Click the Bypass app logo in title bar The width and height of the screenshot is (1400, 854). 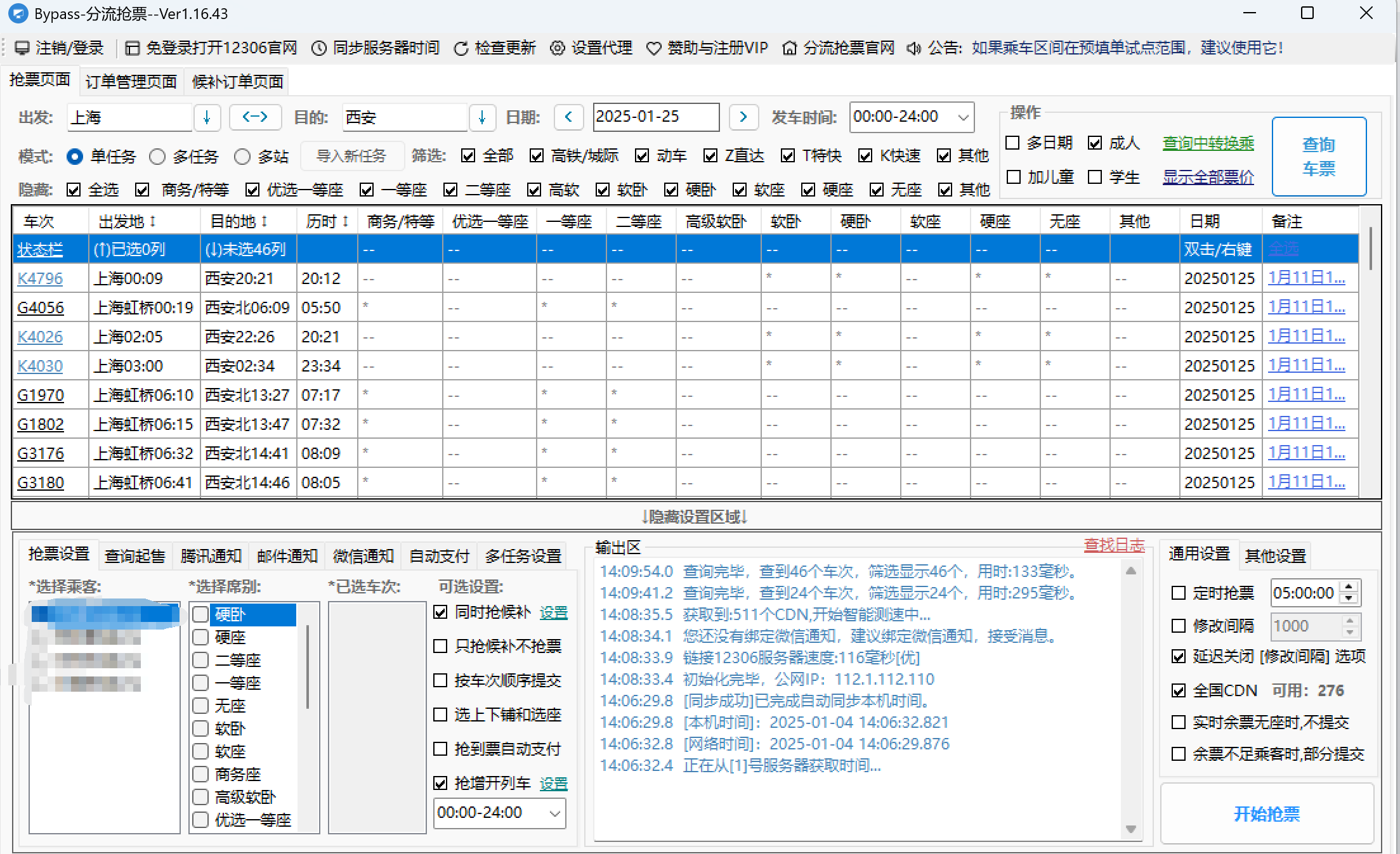(18, 13)
